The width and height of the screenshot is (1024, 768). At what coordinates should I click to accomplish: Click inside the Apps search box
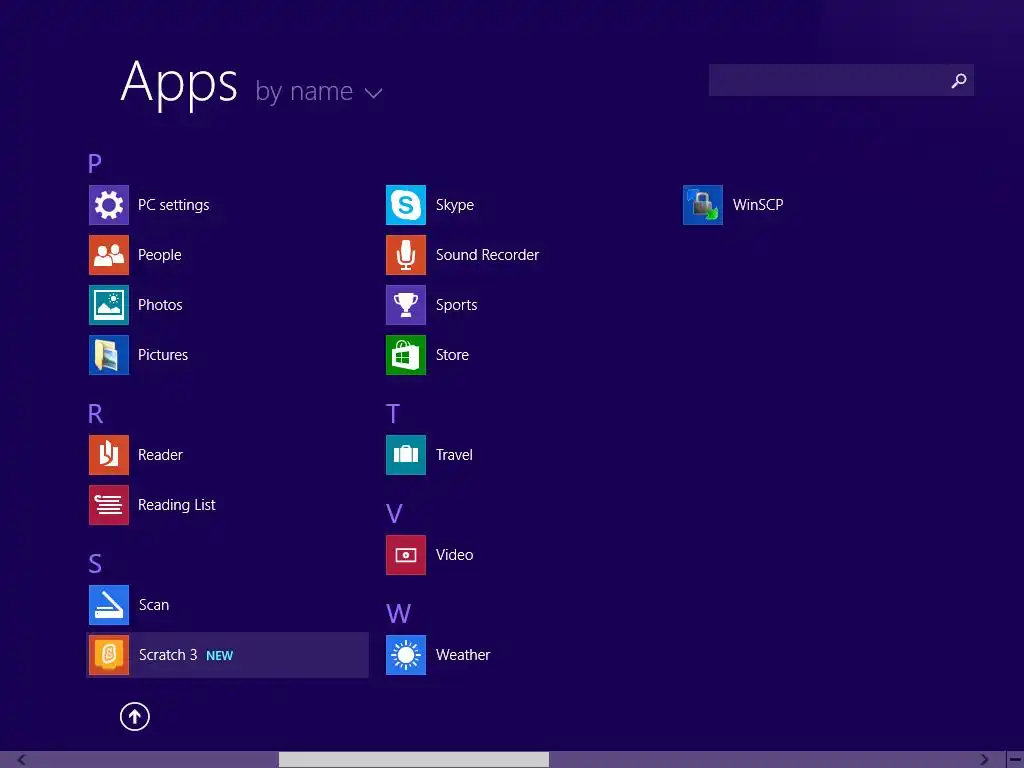(841, 80)
